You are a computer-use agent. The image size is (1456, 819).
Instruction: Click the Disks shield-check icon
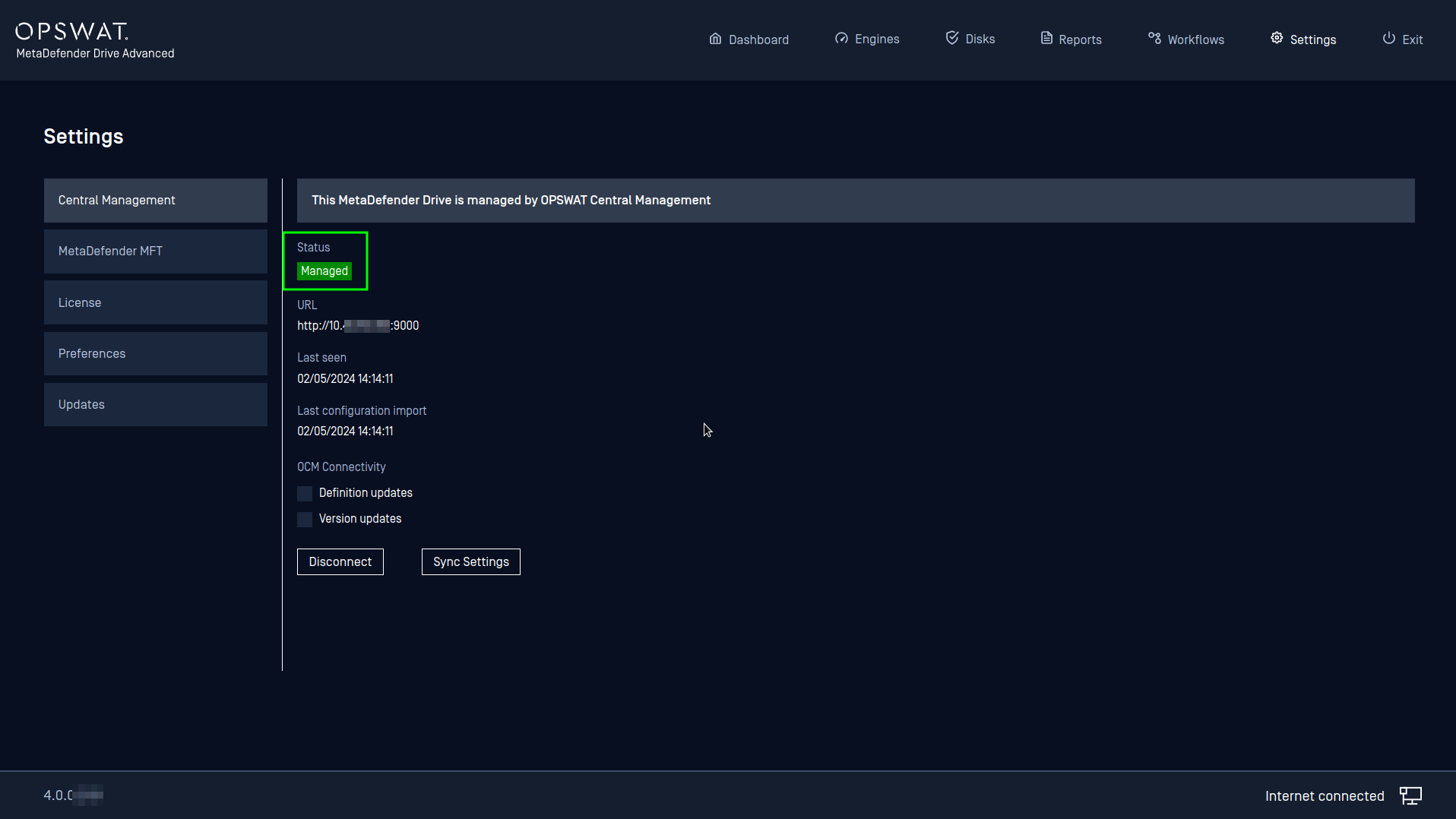[x=952, y=38]
